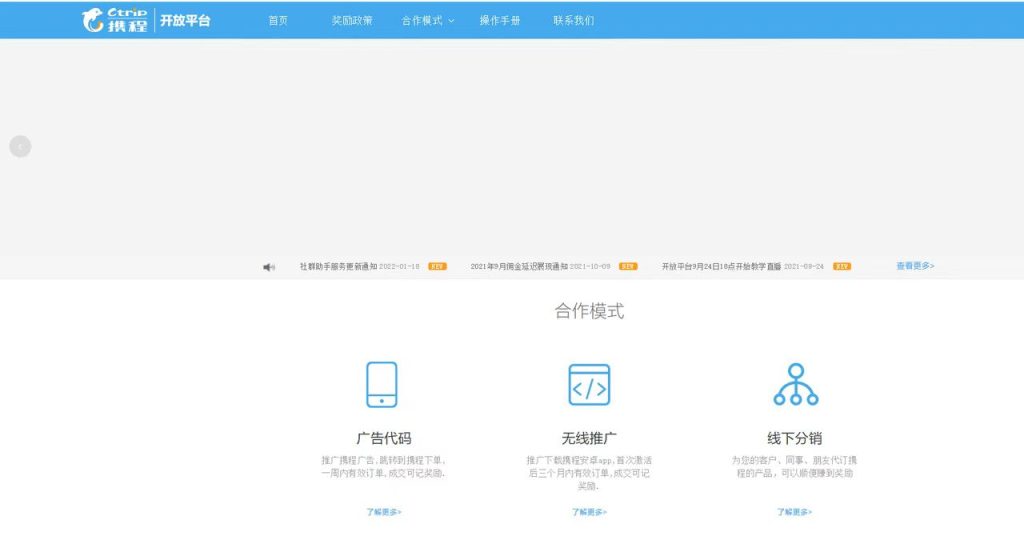1024x556 pixels.
Task: Click the date 2021-10-09 in the notices
Action: 590,267
